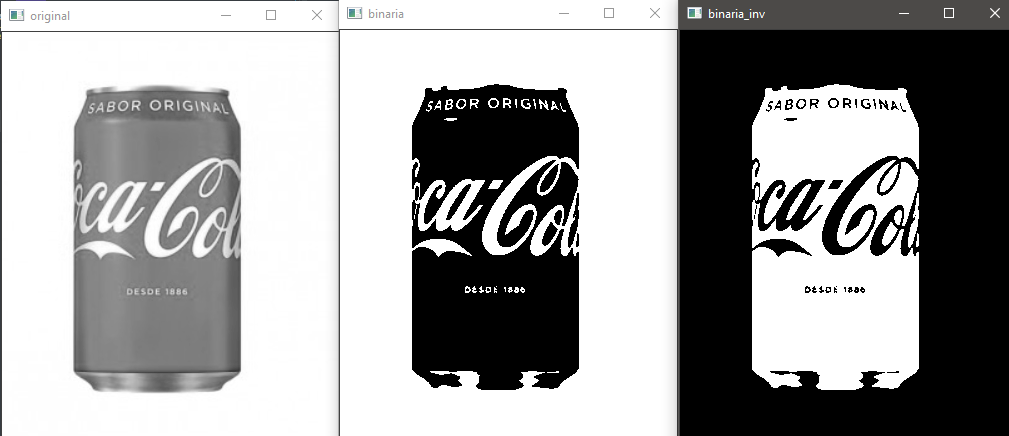Click 'SABOR ORIGINAL' text in original window
Image resolution: width=1009 pixels, height=436 pixels.
click(158, 106)
